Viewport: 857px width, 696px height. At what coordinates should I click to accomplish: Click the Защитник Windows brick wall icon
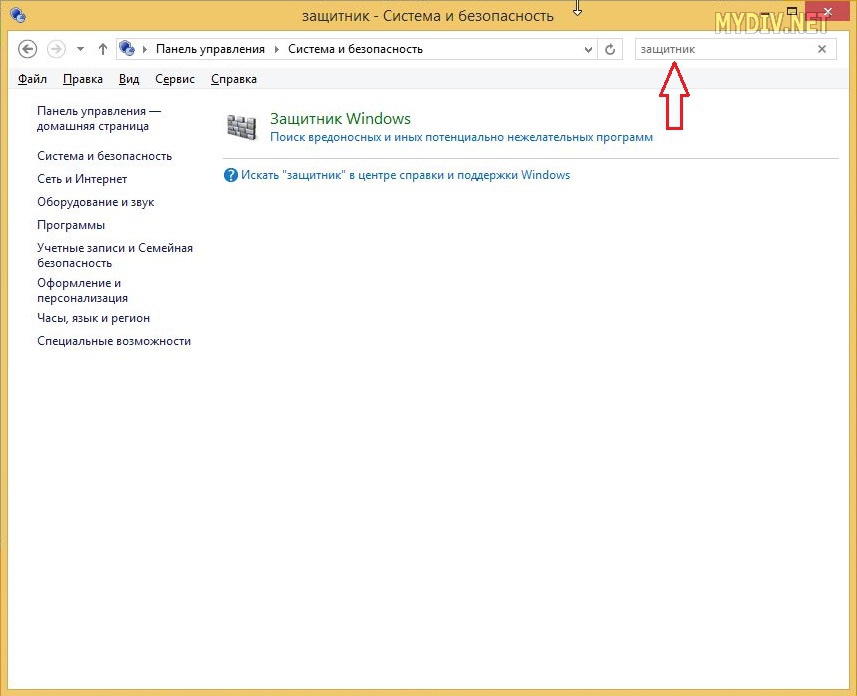[242, 127]
